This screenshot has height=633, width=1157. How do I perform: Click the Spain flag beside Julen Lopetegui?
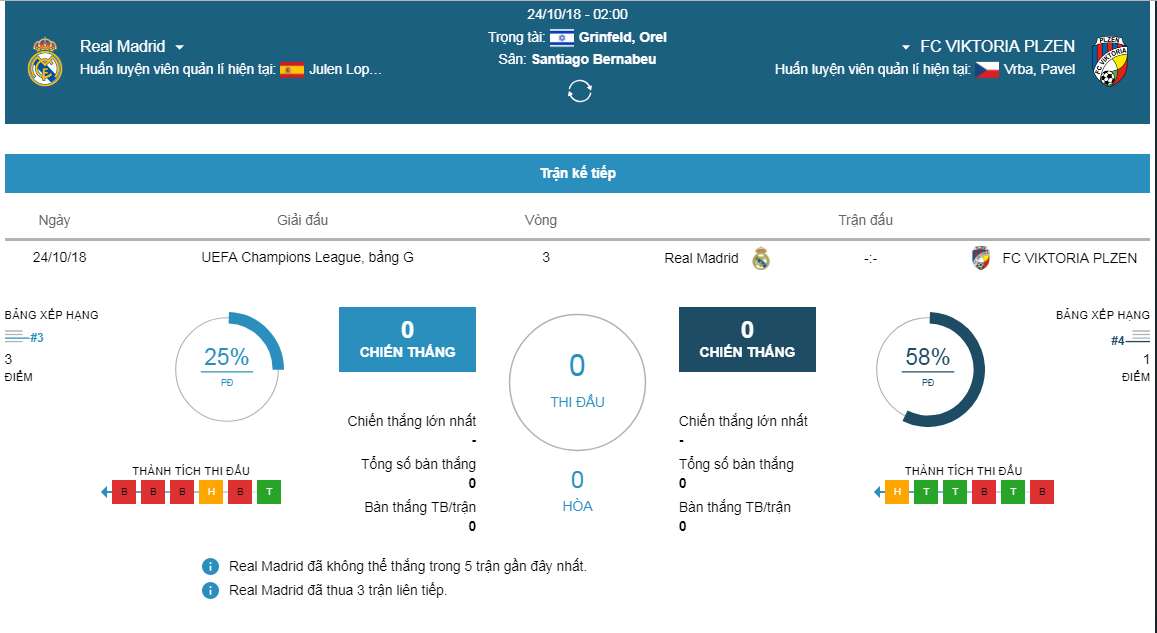(x=292, y=70)
